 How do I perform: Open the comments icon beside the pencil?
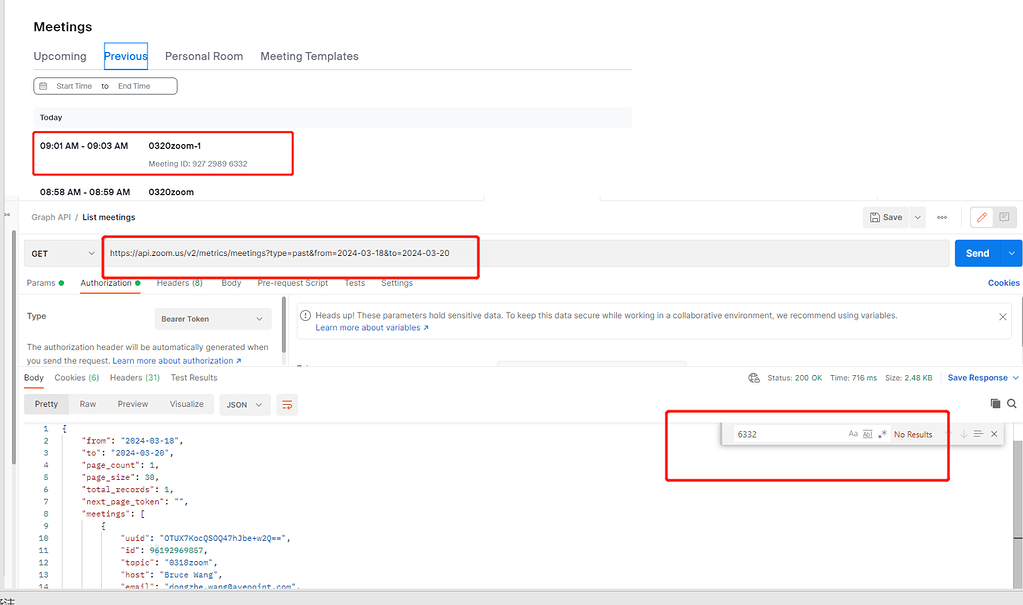(1003, 217)
